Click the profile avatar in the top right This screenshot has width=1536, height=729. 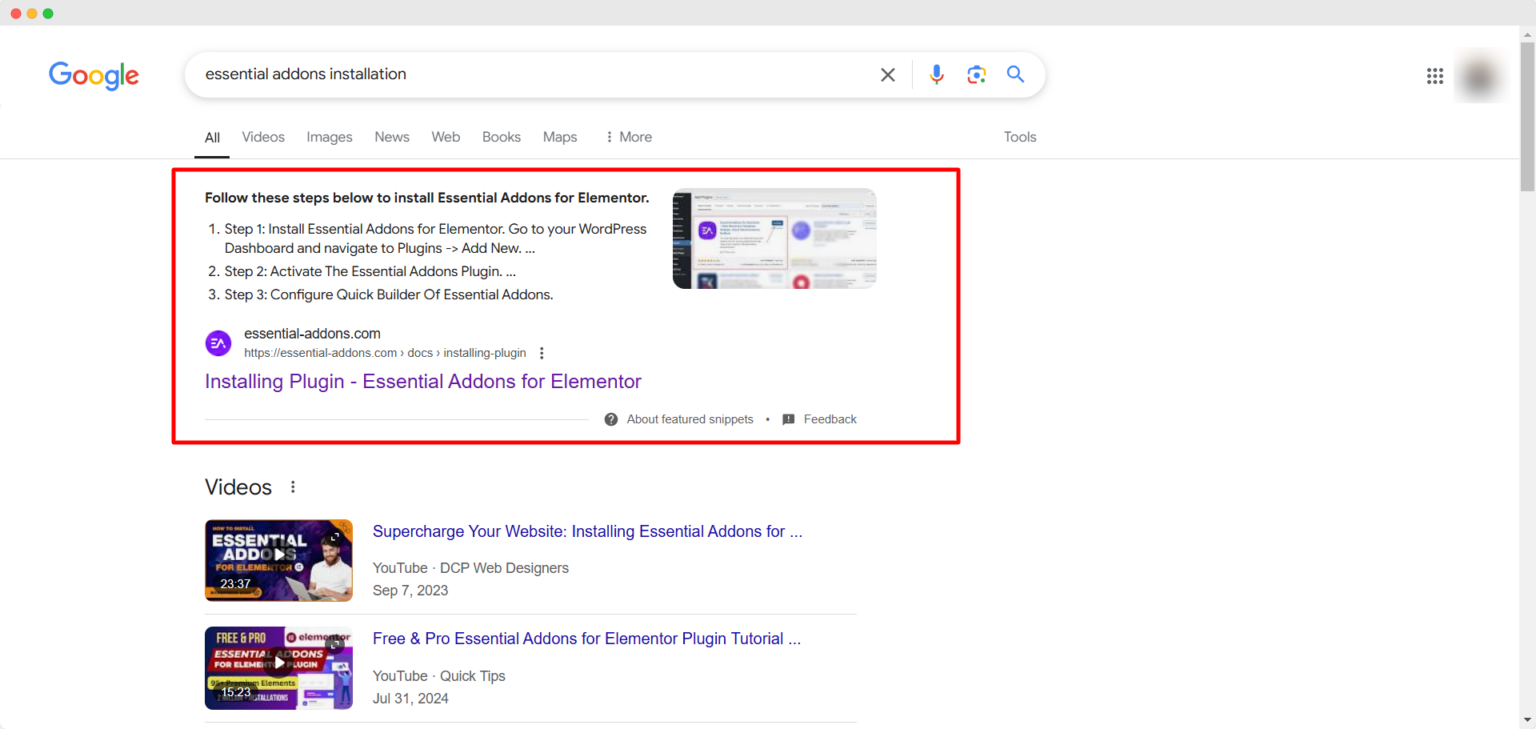[1480, 76]
